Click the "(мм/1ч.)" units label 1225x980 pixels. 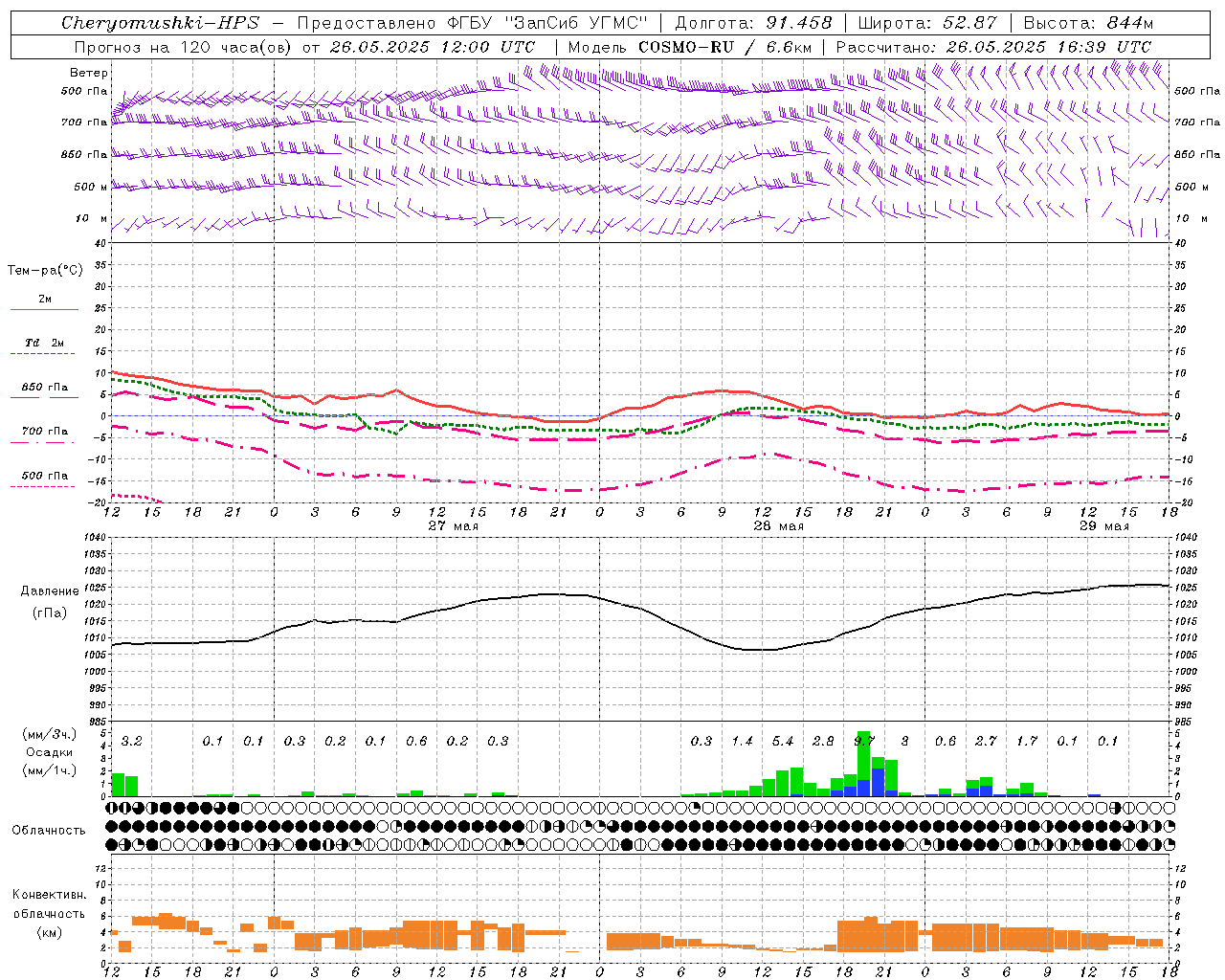(x=50, y=770)
